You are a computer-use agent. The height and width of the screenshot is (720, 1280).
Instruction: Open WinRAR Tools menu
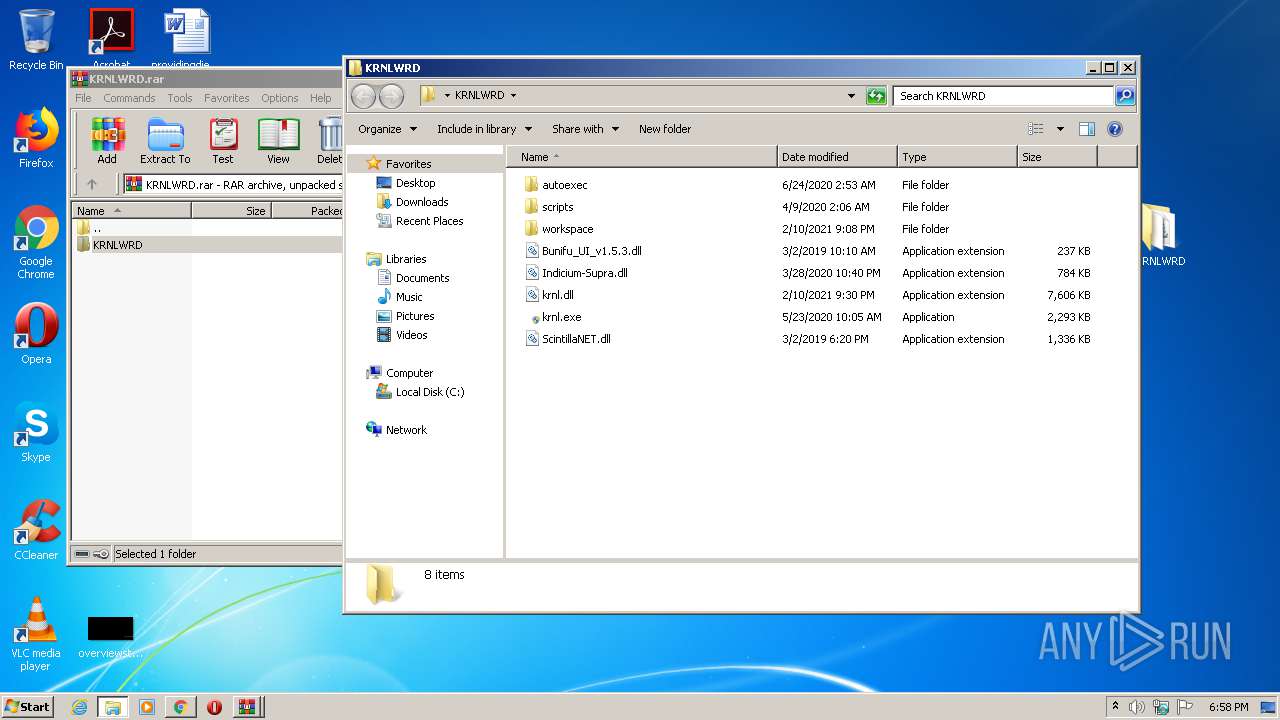tap(180, 98)
